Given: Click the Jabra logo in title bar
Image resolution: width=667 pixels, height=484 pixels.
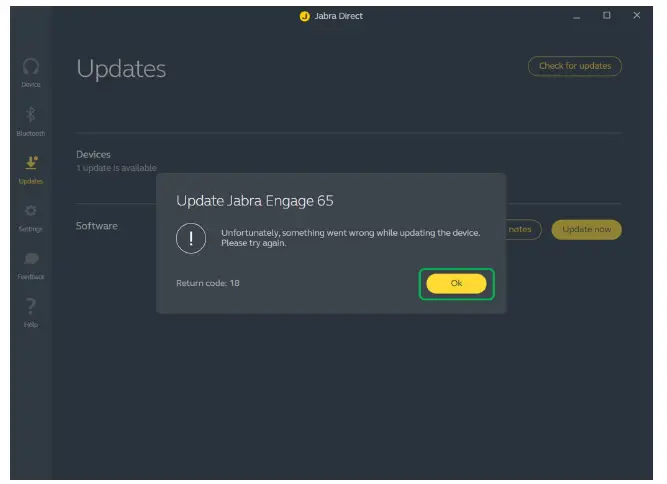Looking at the screenshot, I should [304, 16].
